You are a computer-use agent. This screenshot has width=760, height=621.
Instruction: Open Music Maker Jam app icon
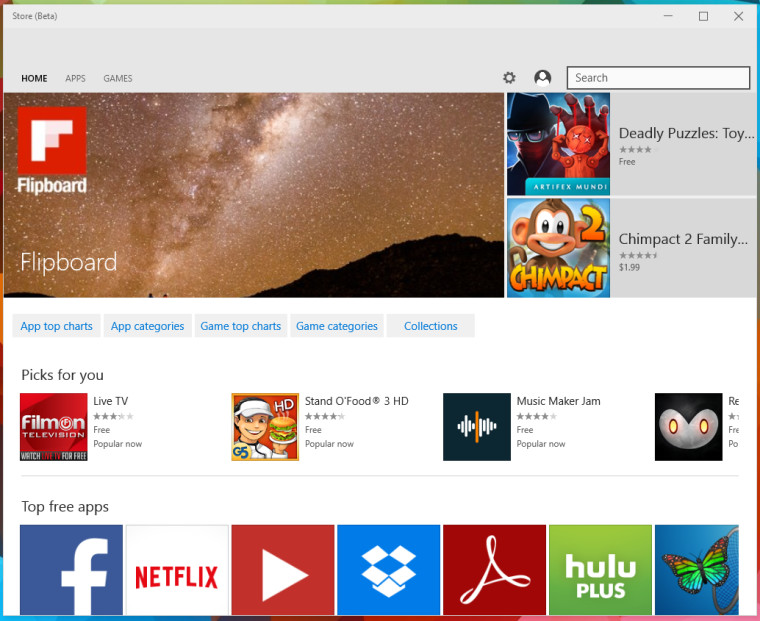(477, 427)
